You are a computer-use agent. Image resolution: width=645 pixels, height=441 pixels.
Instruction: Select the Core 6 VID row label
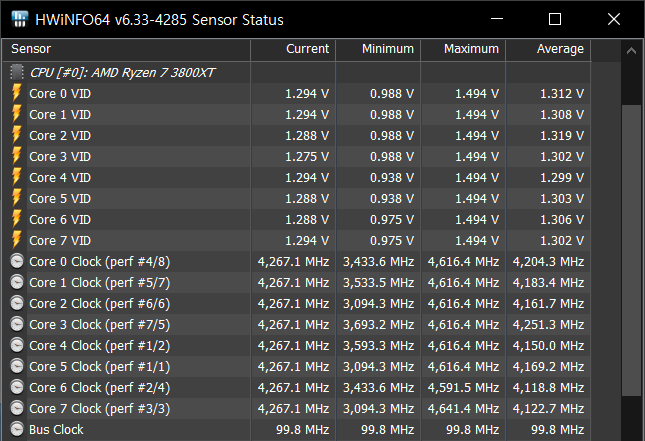click(60, 219)
